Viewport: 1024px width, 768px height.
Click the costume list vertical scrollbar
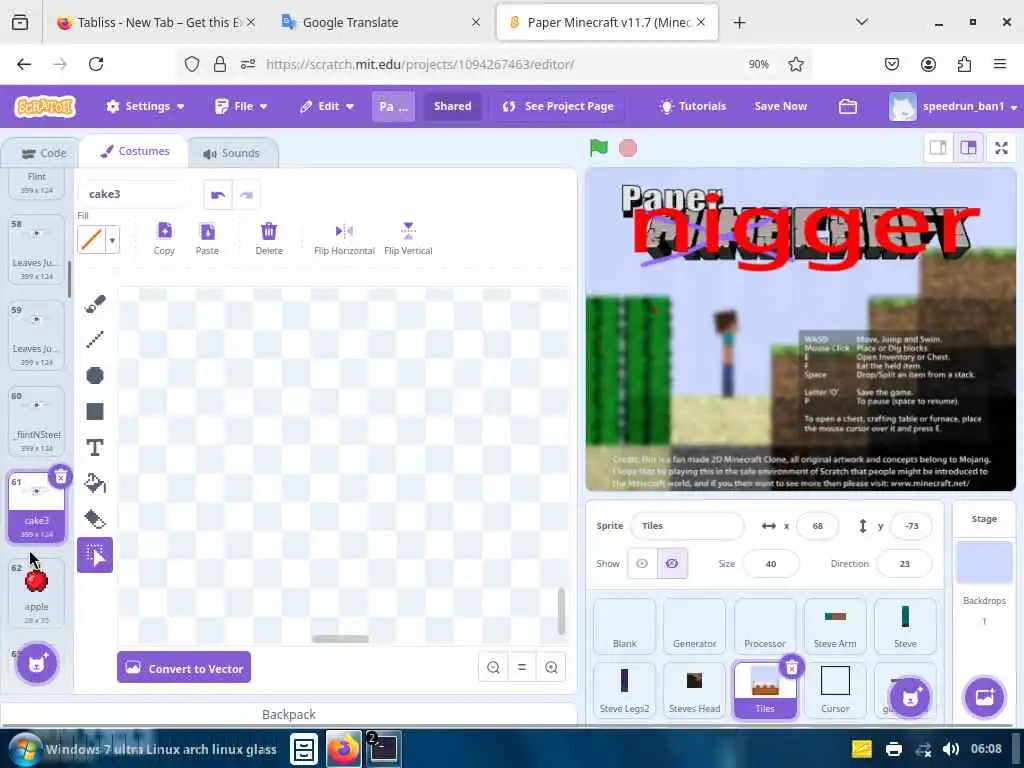(x=70, y=279)
